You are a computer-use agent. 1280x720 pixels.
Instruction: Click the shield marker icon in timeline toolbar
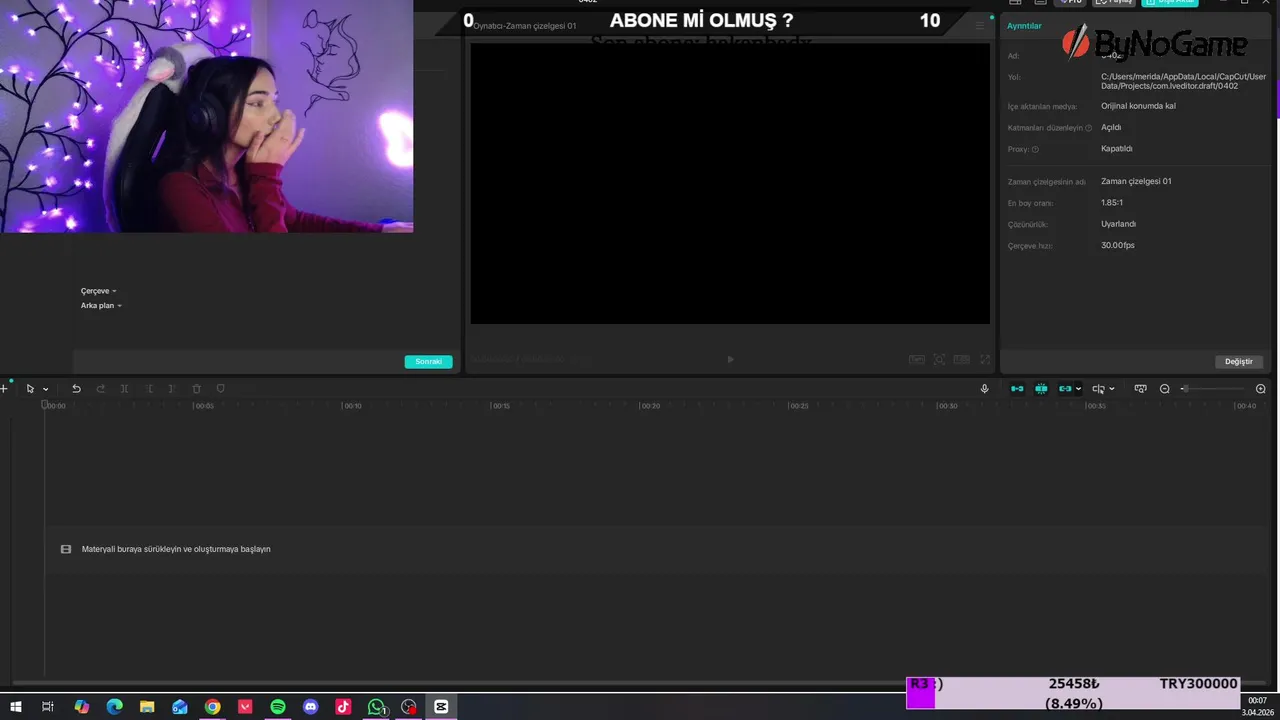221,389
